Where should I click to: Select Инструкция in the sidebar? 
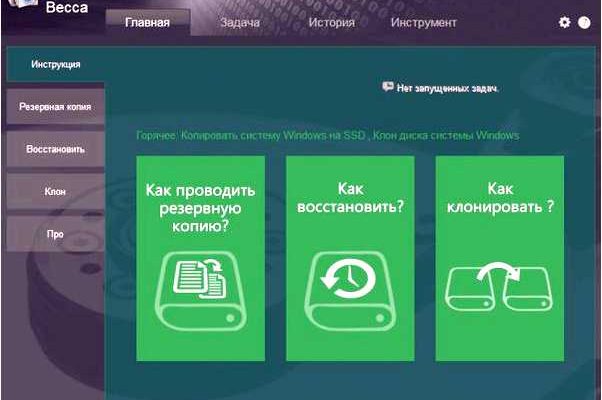pyautogui.click(x=55, y=64)
